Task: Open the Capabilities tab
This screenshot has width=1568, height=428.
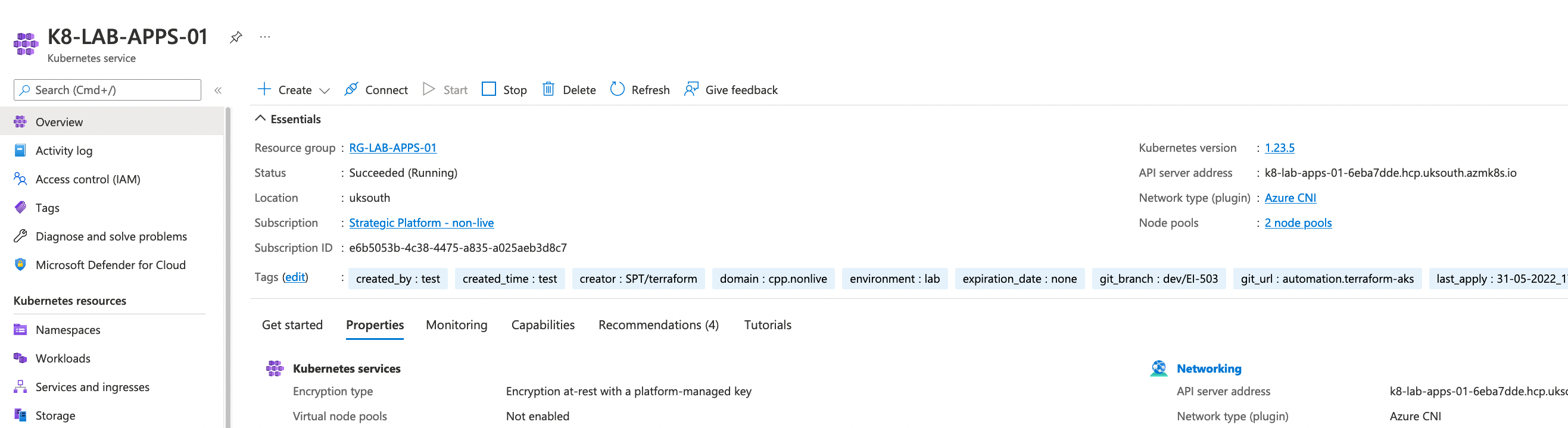Action: point(543,325)
